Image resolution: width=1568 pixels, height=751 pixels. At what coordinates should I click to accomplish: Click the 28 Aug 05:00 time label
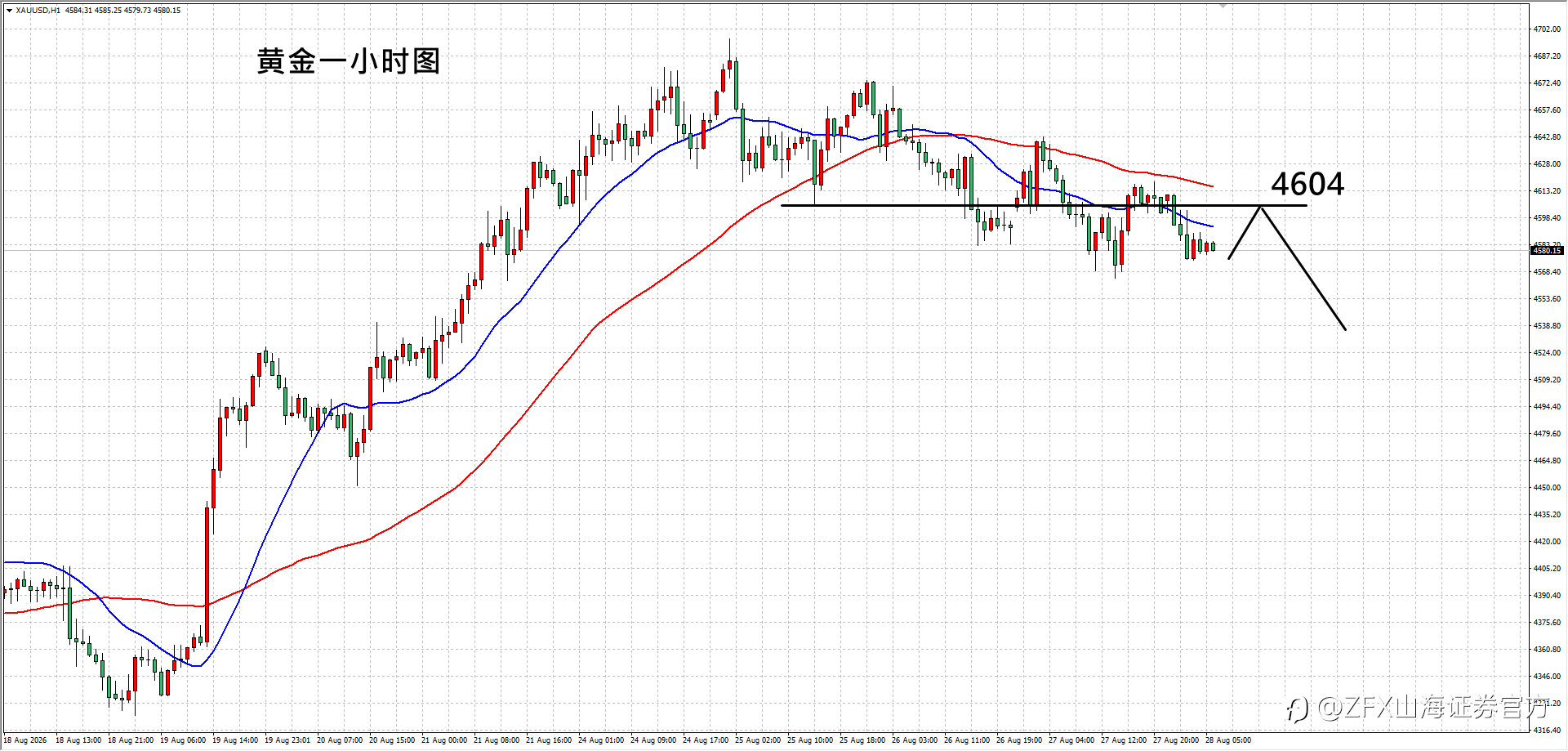(x=1228, y=740)
